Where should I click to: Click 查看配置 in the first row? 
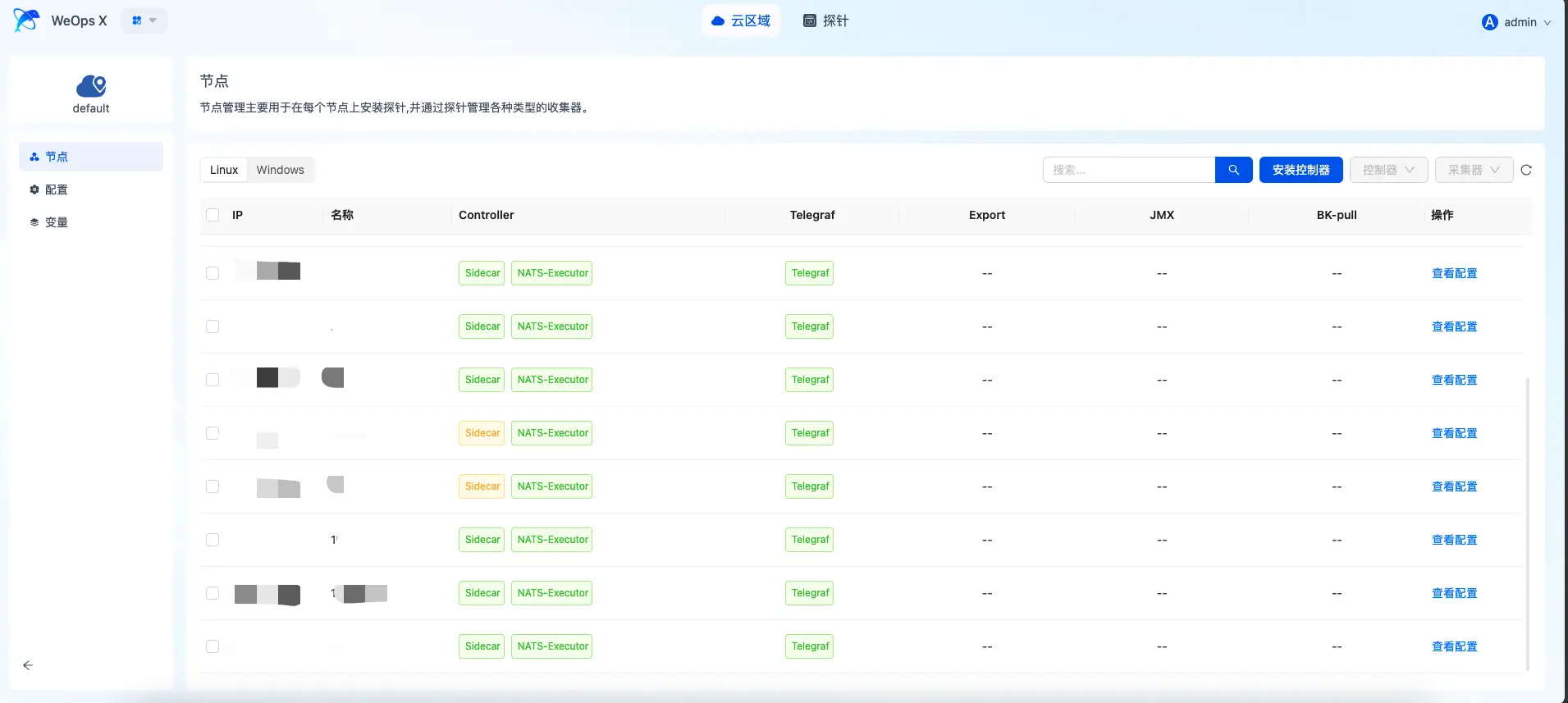tap(1454, 273)
